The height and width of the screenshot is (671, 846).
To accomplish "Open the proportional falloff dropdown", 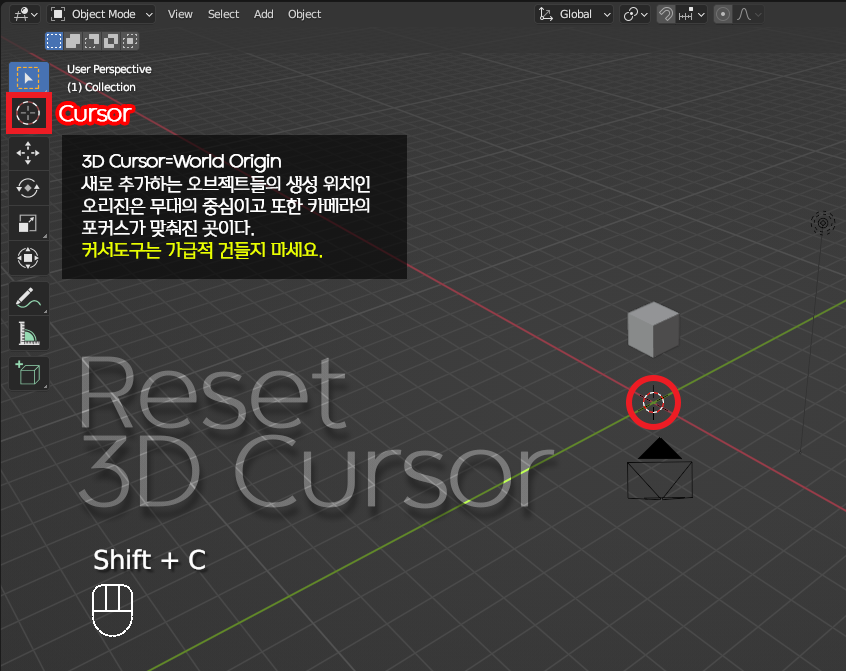I will [749, 15].
